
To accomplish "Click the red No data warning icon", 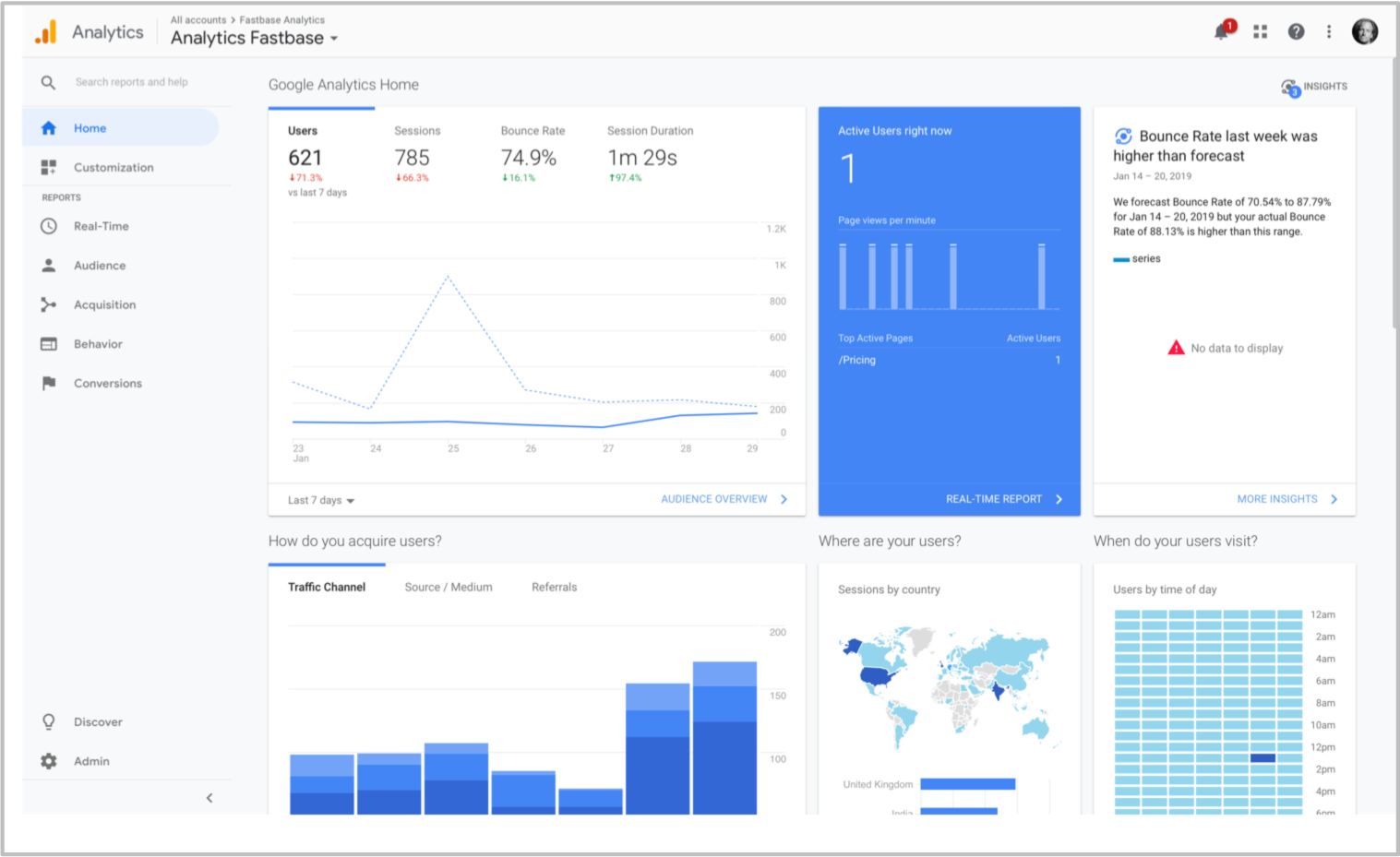I will [1176, 348].
